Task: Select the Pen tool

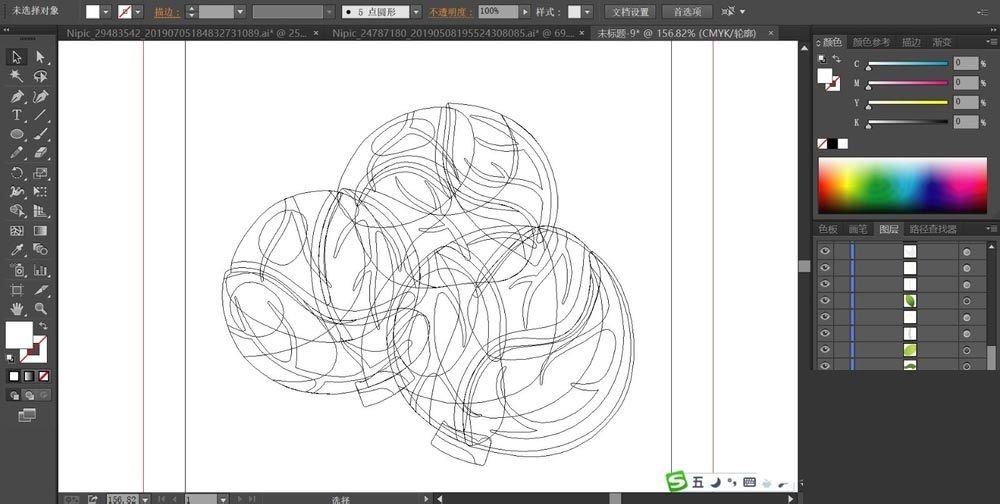Action: point(17,97)
